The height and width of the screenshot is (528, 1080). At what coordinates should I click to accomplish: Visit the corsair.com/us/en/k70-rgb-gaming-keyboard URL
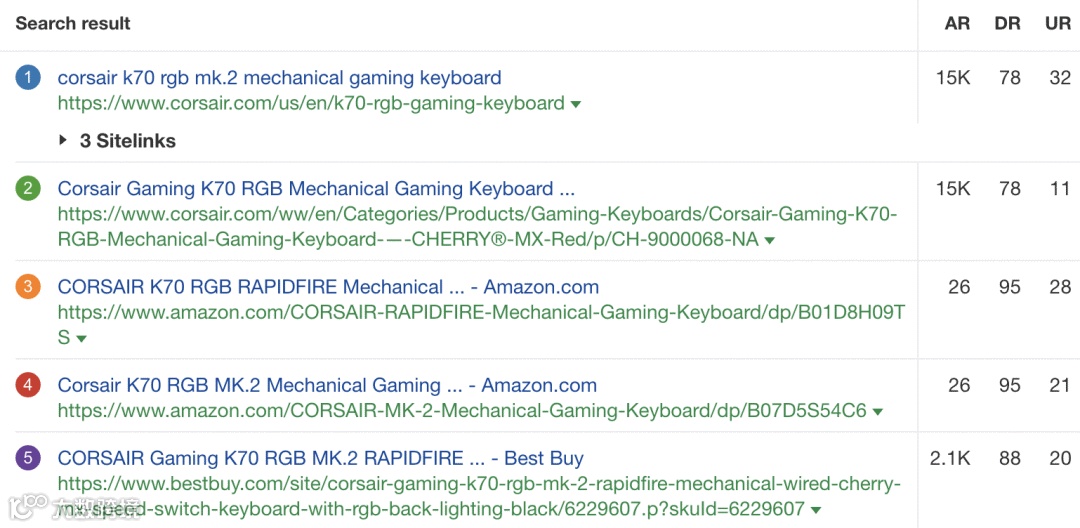point(311,104)
